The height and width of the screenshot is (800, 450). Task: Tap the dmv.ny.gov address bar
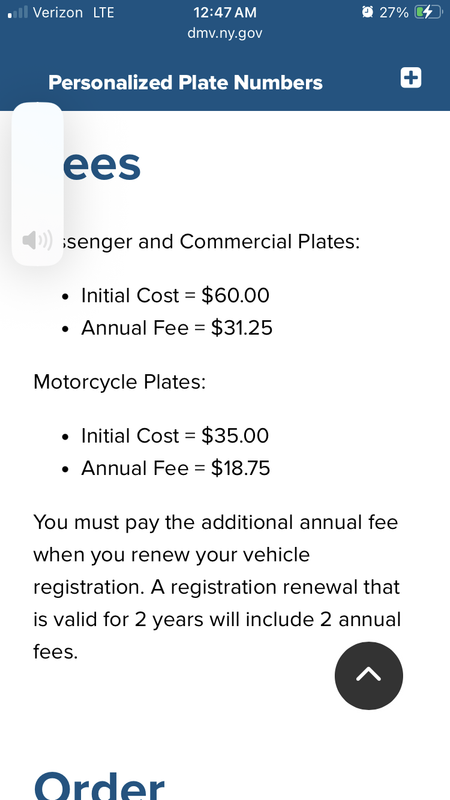coord(225,34)
